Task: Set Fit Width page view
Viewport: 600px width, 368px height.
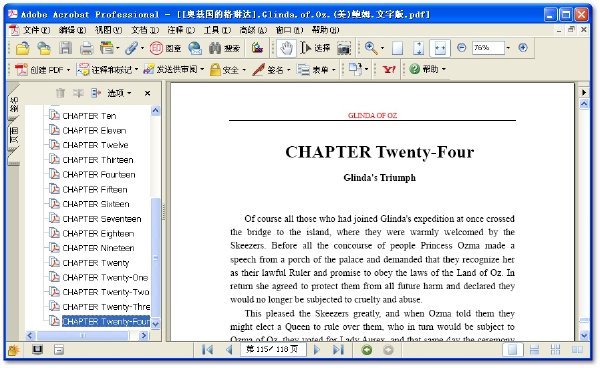Action: coord(440,48)
